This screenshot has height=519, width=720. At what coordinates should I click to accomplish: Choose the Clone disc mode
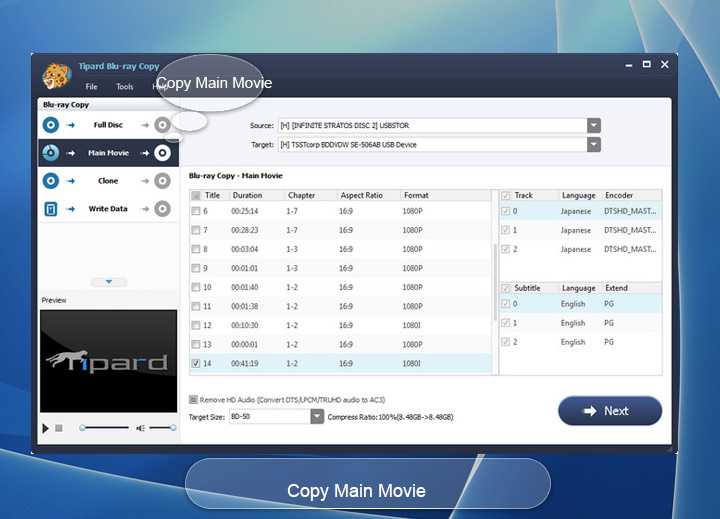pyautogui.click(x=108, y=181)
